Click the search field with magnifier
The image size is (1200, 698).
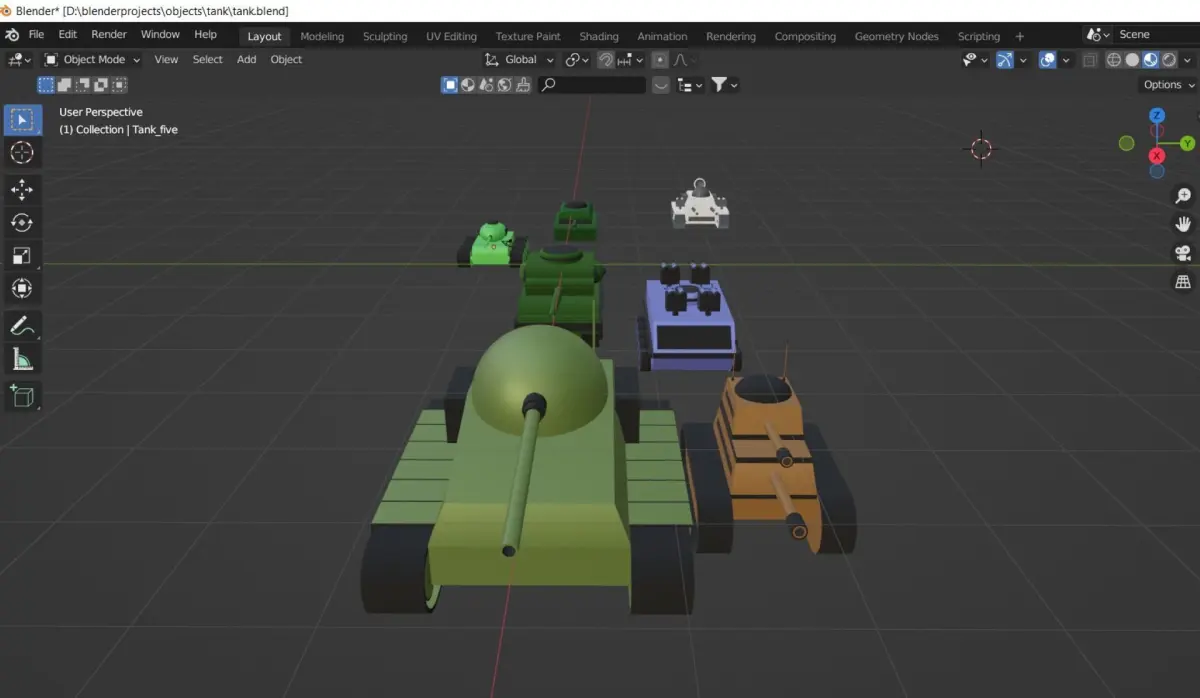592,85
